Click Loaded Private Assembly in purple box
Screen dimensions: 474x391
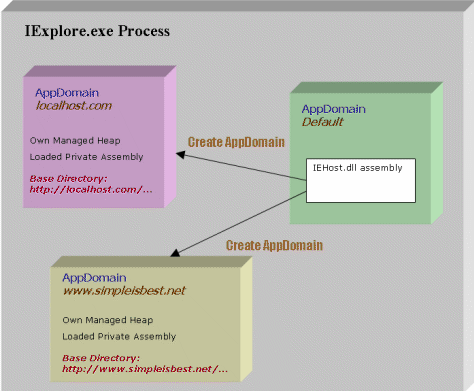[86, 157]
